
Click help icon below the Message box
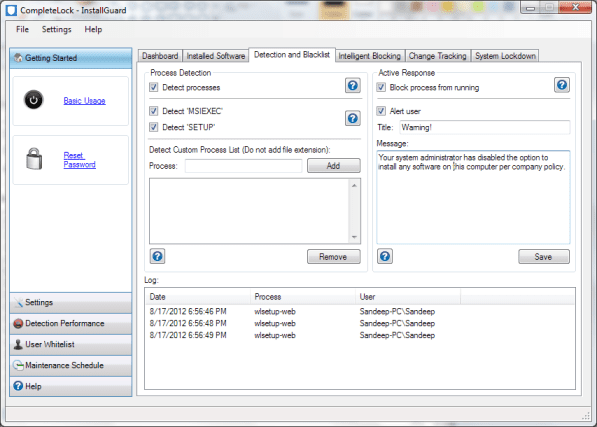click(385, 256)
